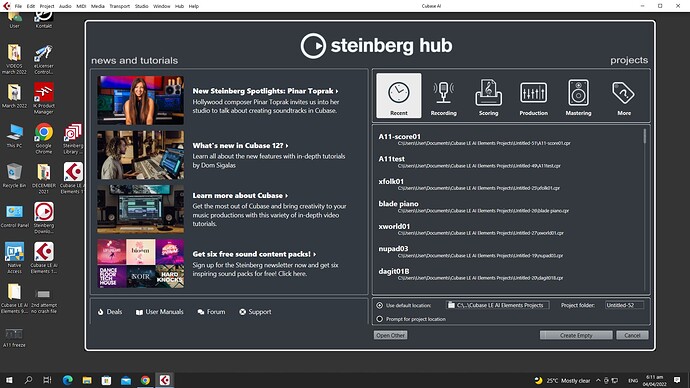Open the Studio menu

pos(141,6)
